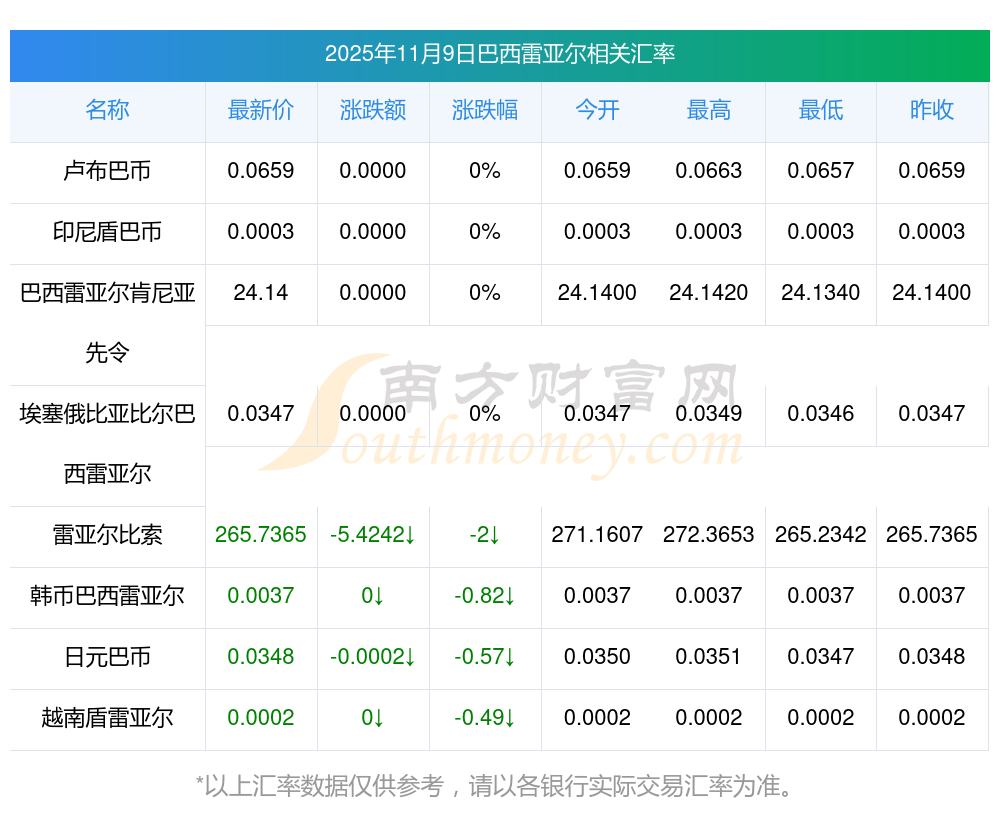Click the 涨跌额 column header
Image resolution: width=1000 pixels, height=817 pixels.
pyautogui.click(x=373, y=110)
